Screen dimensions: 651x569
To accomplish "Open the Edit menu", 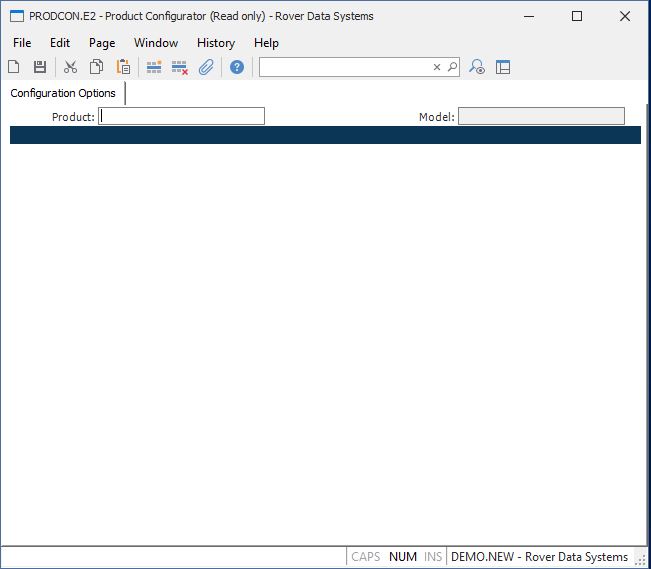I will 60,43.
